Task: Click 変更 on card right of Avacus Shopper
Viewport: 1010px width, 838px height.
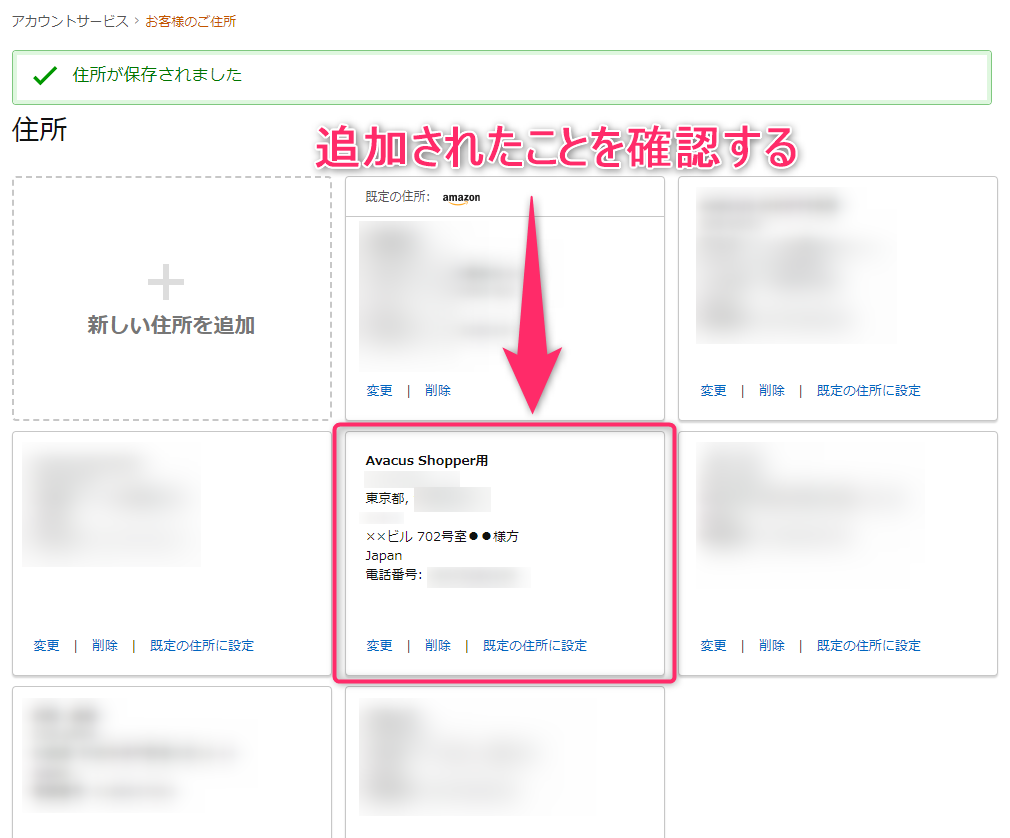Action: click(713, 646)
